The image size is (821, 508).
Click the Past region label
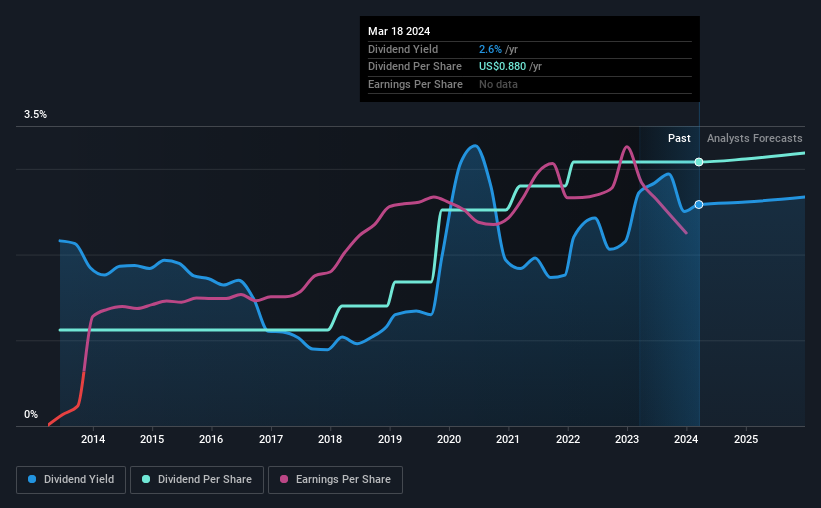(679, 138)
